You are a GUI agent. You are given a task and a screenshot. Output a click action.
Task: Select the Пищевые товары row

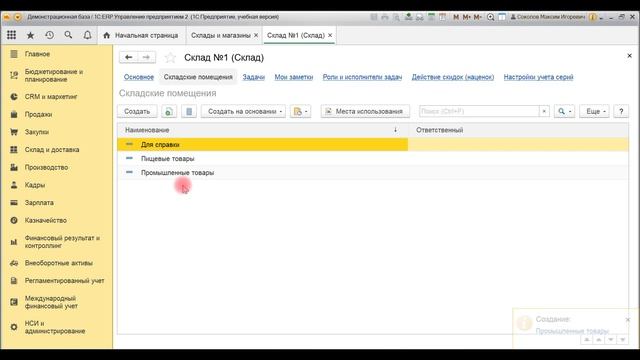[373, 158]
